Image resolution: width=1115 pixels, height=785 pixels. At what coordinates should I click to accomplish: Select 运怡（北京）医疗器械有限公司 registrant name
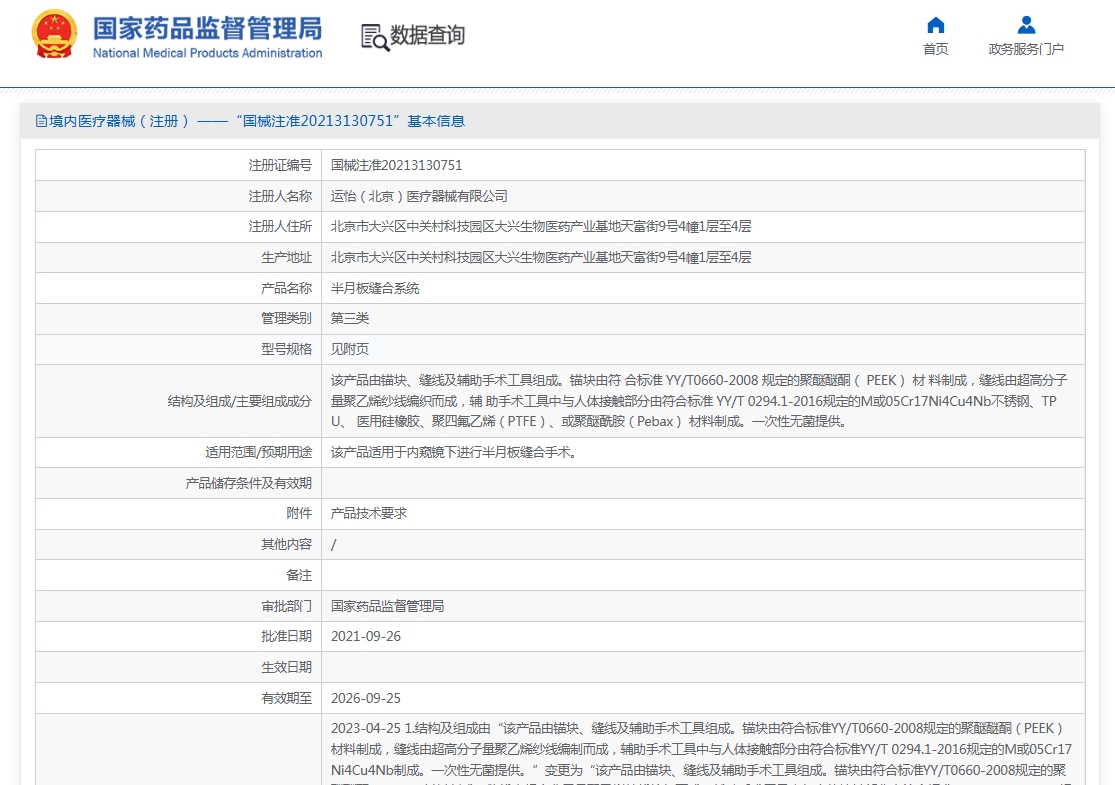click(x=419, y=196)
